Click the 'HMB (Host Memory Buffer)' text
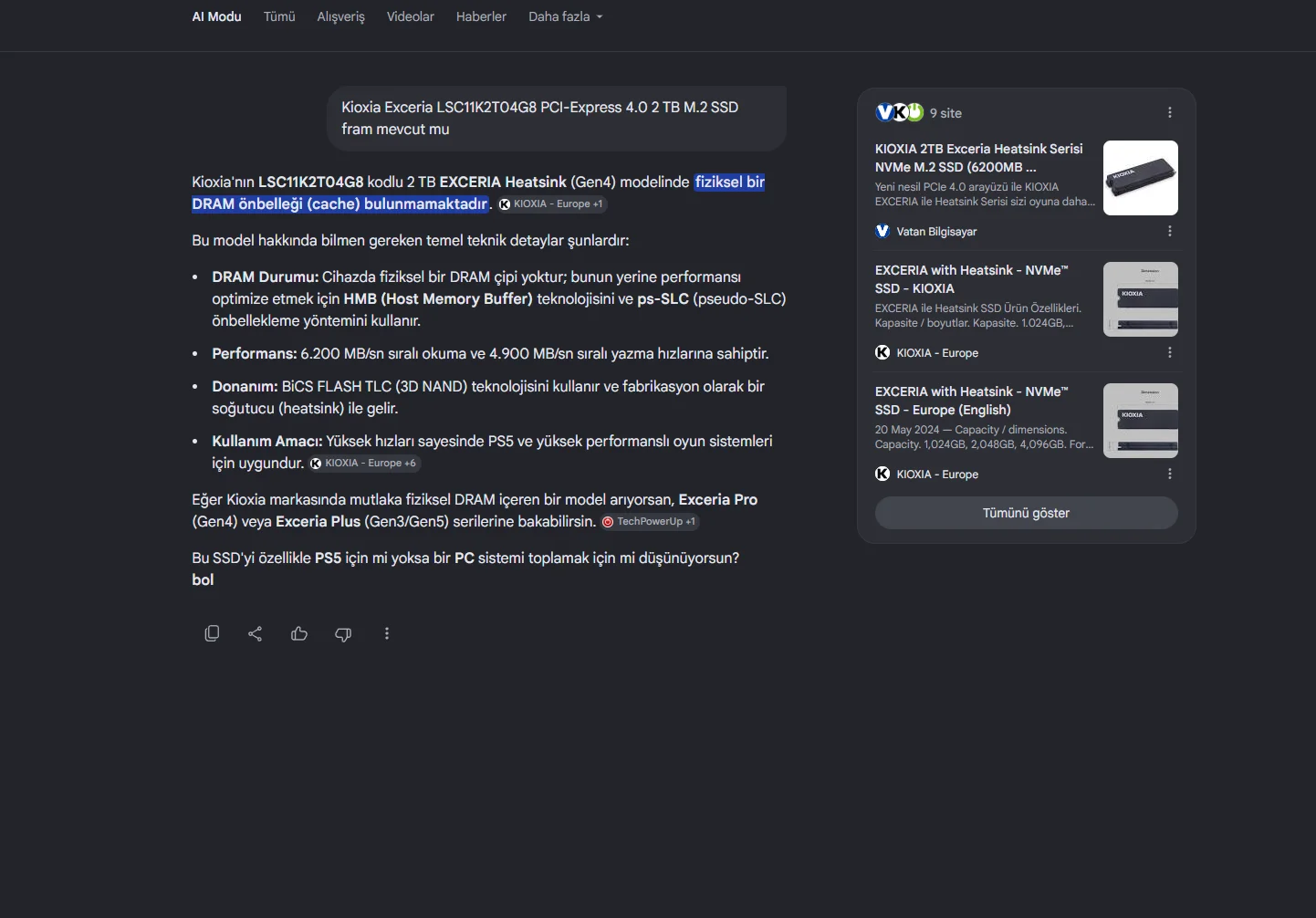 pos(438,298)
